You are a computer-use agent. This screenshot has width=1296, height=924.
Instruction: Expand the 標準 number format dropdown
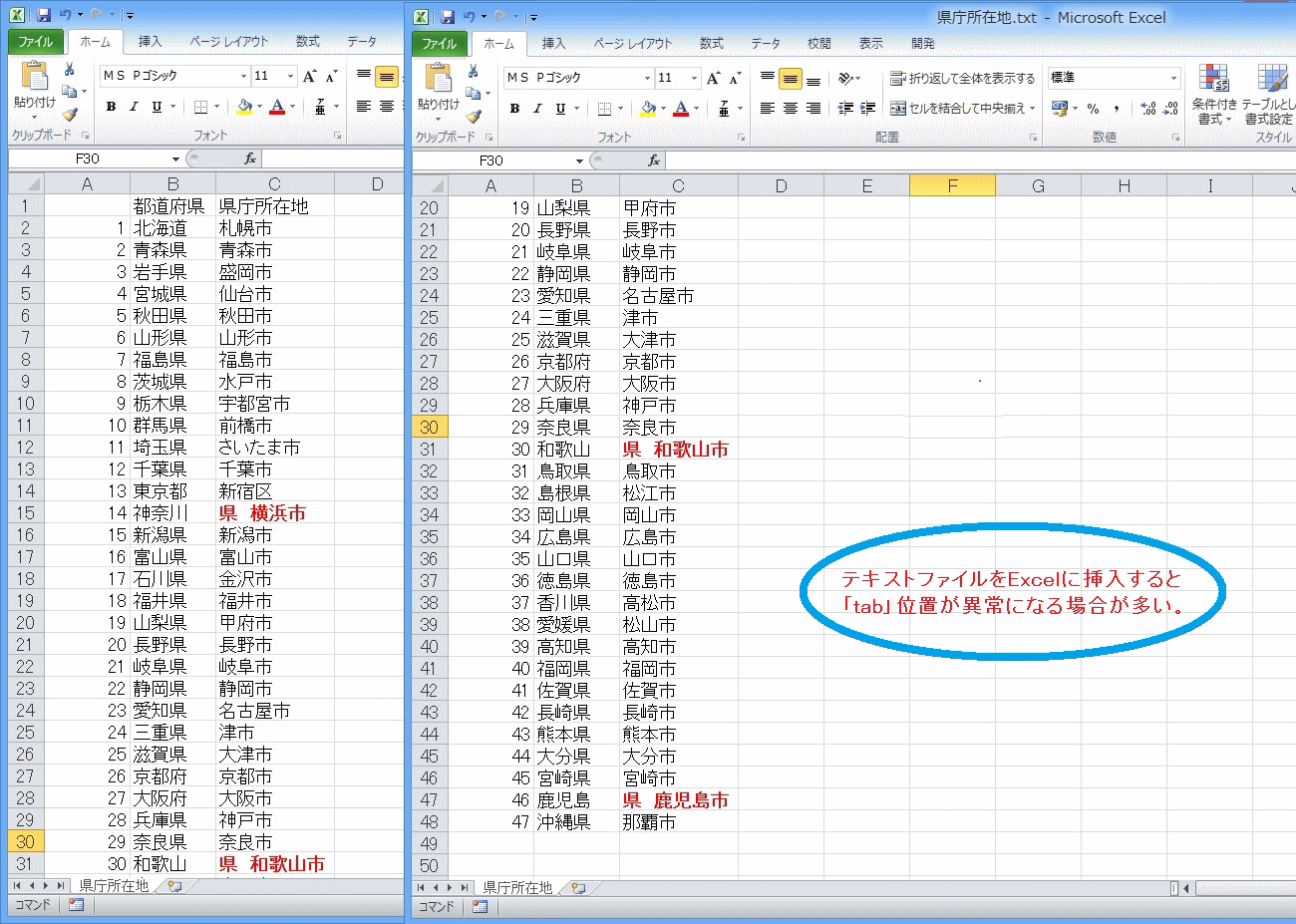1173,78
